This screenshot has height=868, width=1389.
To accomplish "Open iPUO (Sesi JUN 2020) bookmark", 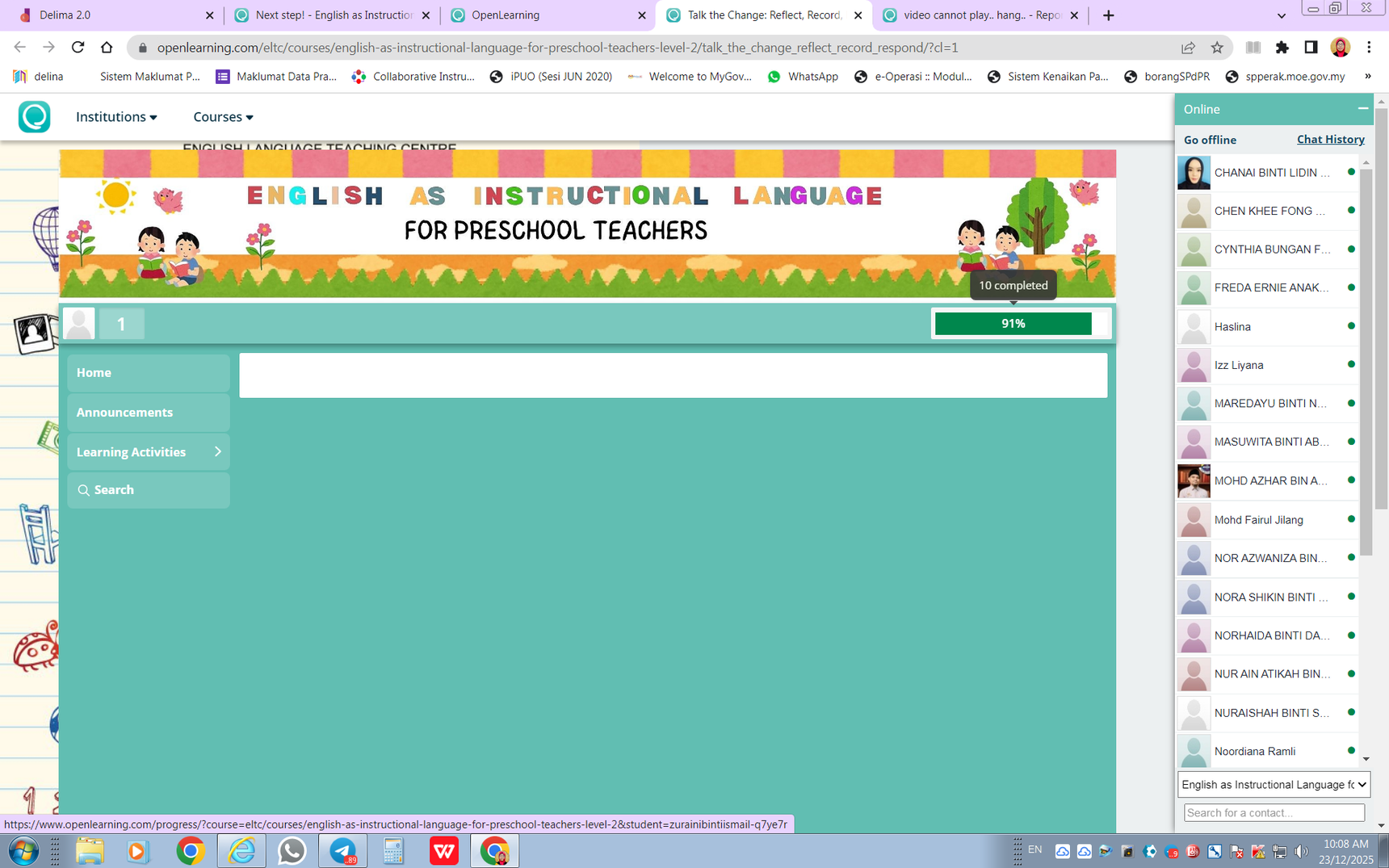I will point(551,77).
